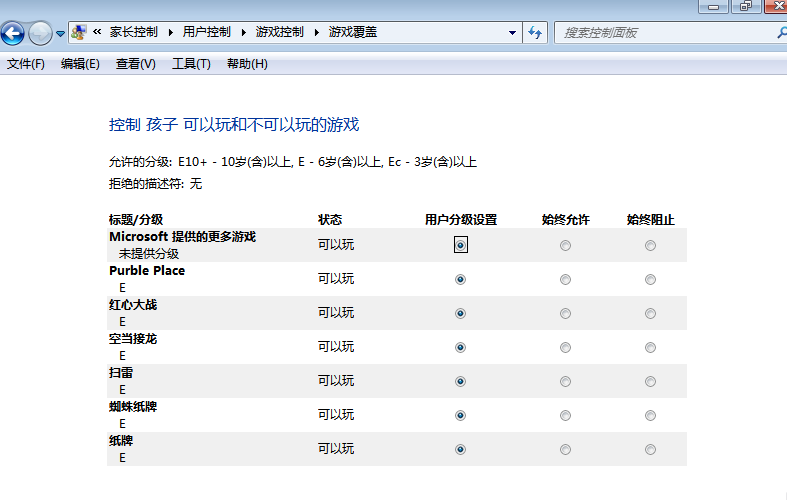Click the greyed forward arrow button
The height and width of the screenshot is (500, 787).
pyautogui.click(x=40, y=34)
